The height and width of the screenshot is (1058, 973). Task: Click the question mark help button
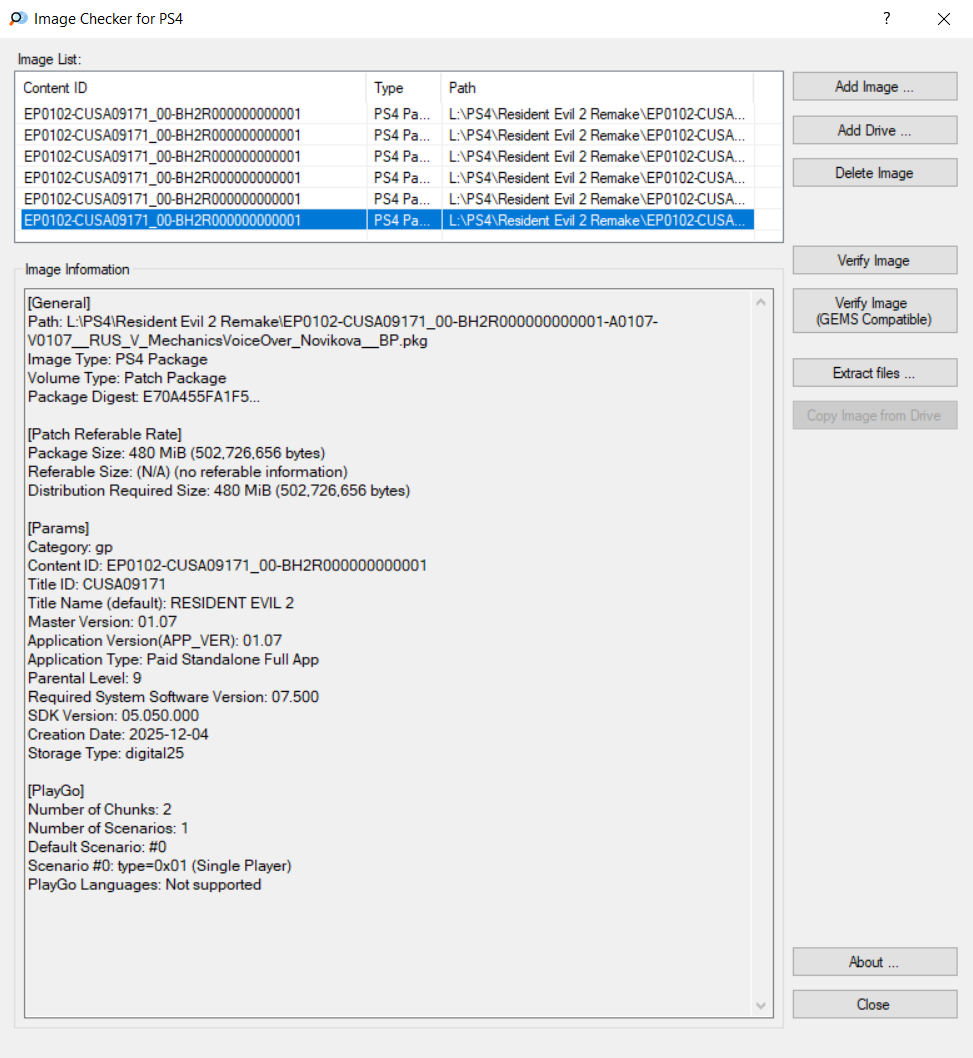pyautogui.click(x=886, y=18)
